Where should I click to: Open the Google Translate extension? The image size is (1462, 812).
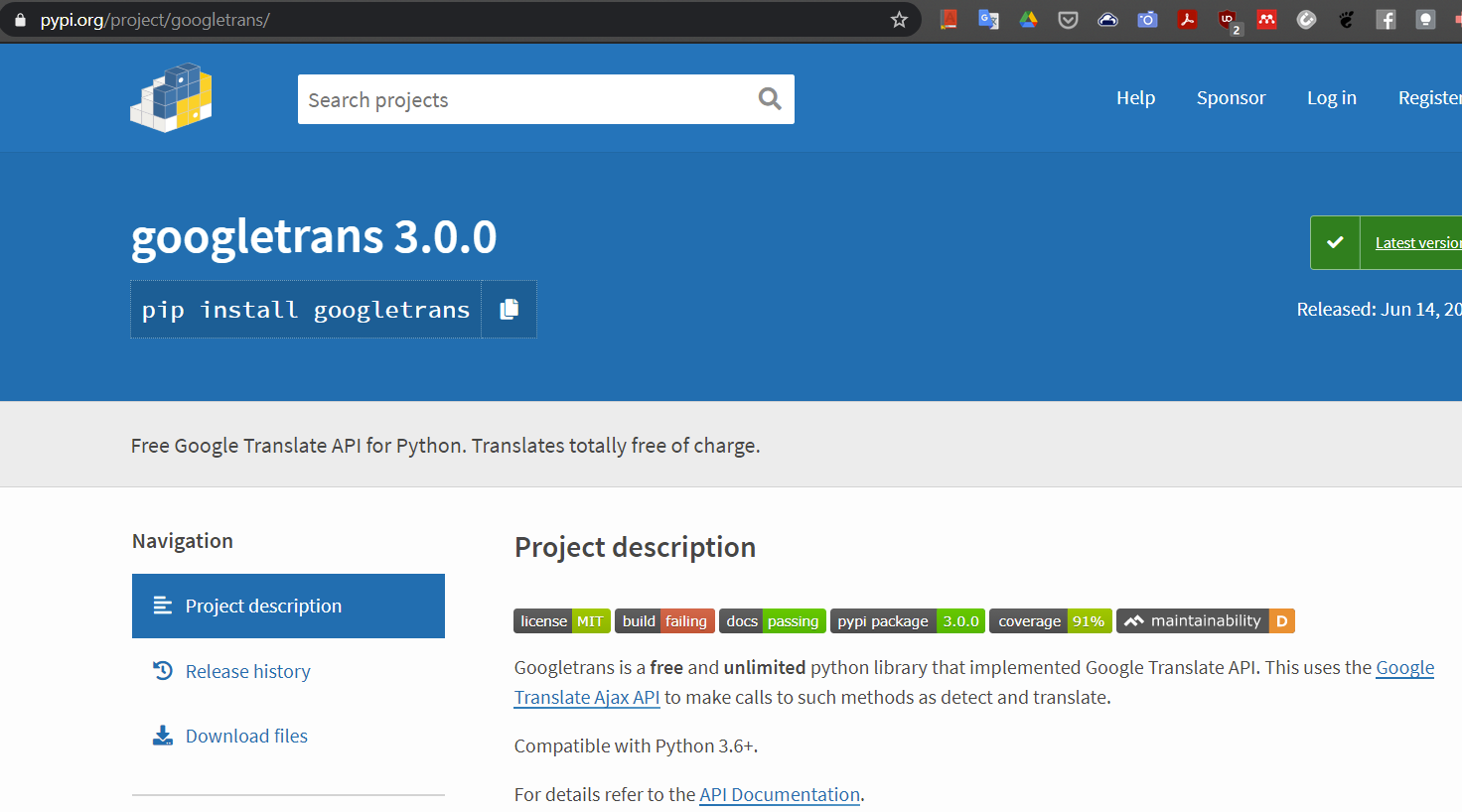(988, 19)
